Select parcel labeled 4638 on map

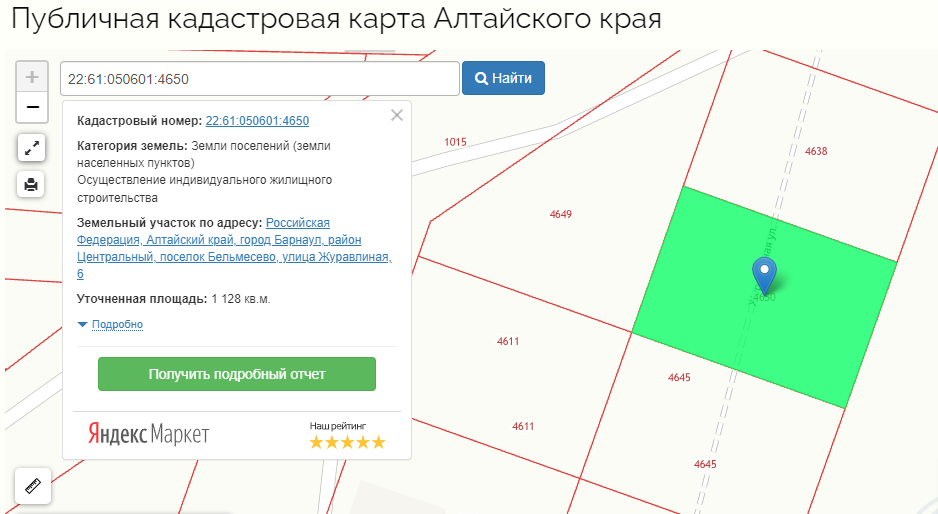click(816, 151)
